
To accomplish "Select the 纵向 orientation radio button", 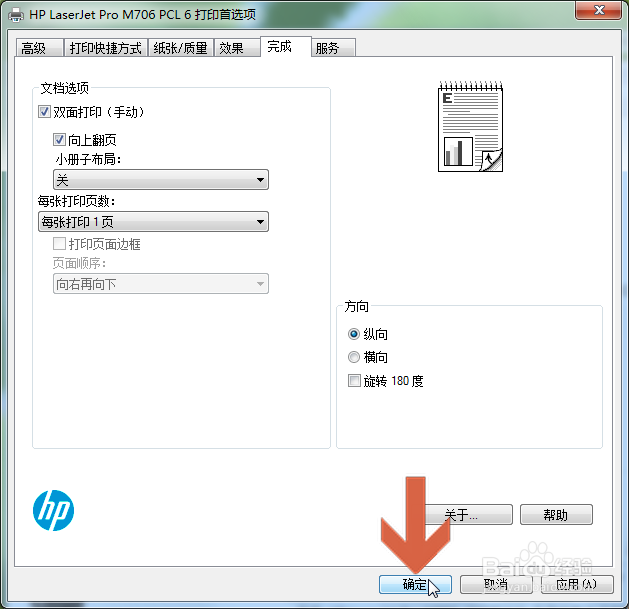I will click(354, 334).
